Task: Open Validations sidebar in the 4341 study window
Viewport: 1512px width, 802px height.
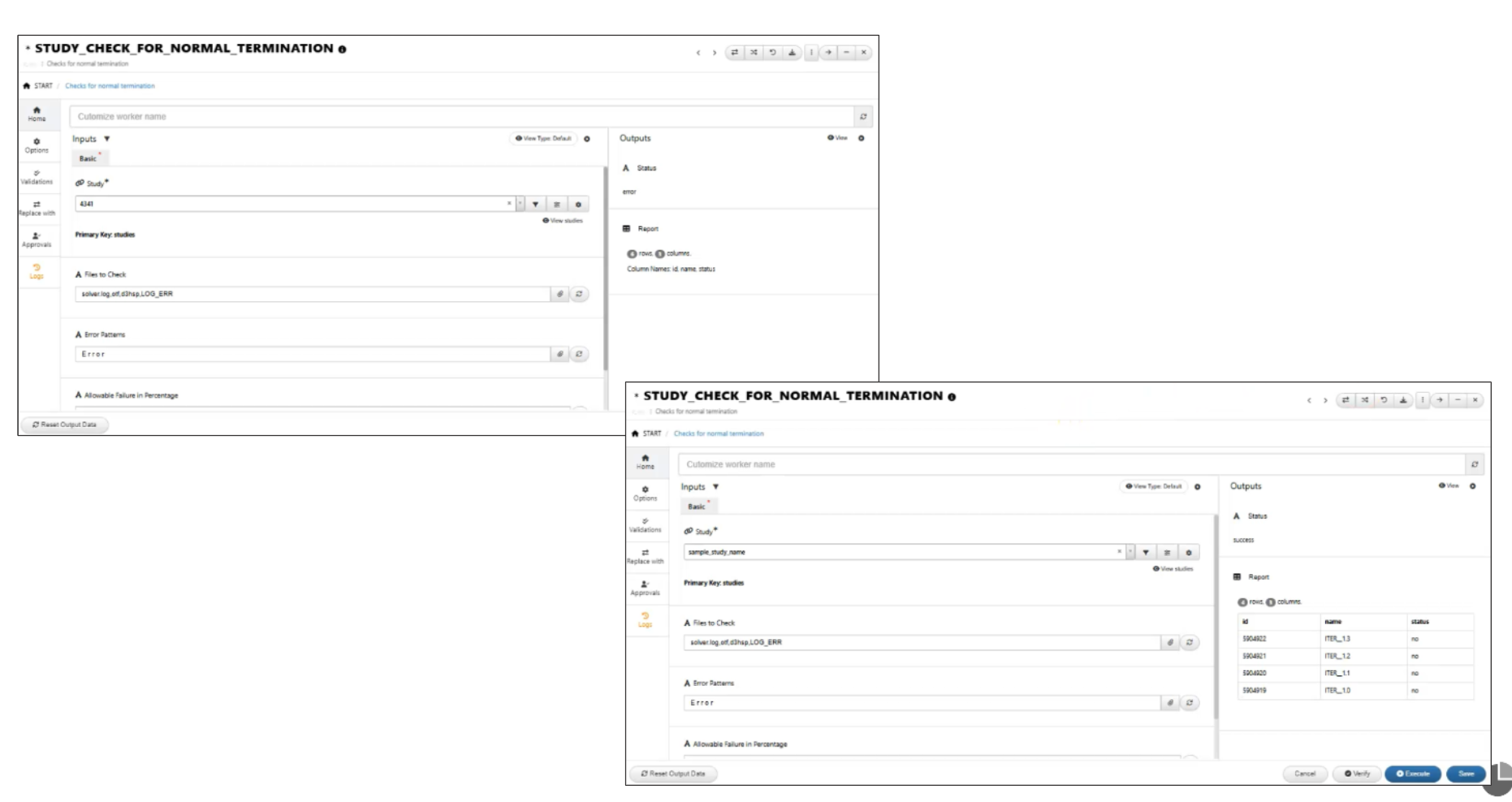Action: click(37, 177)
